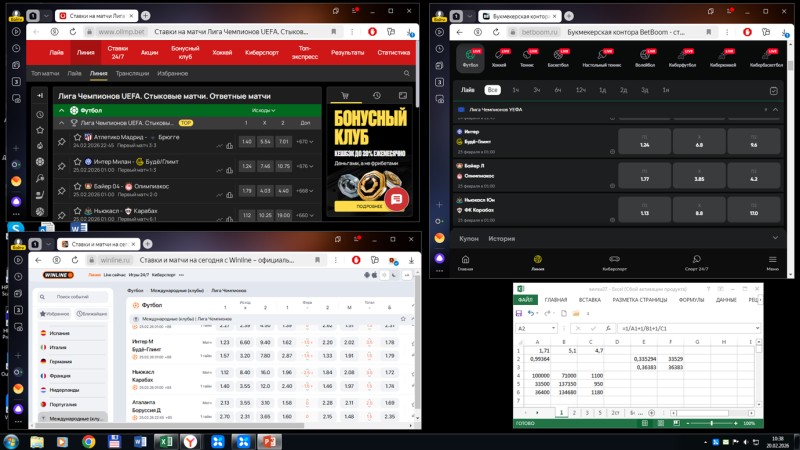This screenshot has width=800, height=450.
Task: Open the Спорт 24/7 icon in BetBoom
Action: pos(696,262)
